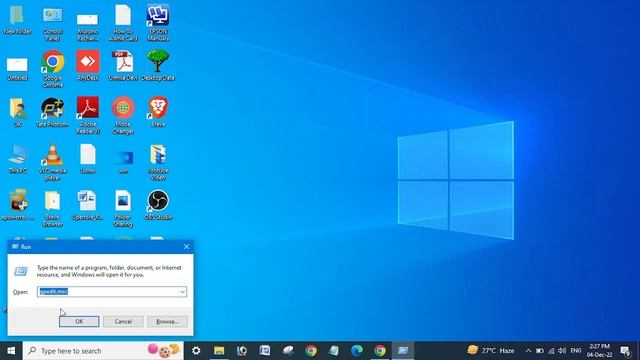The width and height of the screenshot is (640, 360).
Task: Click the Browse... button in Run
Action: click(167, 321)
